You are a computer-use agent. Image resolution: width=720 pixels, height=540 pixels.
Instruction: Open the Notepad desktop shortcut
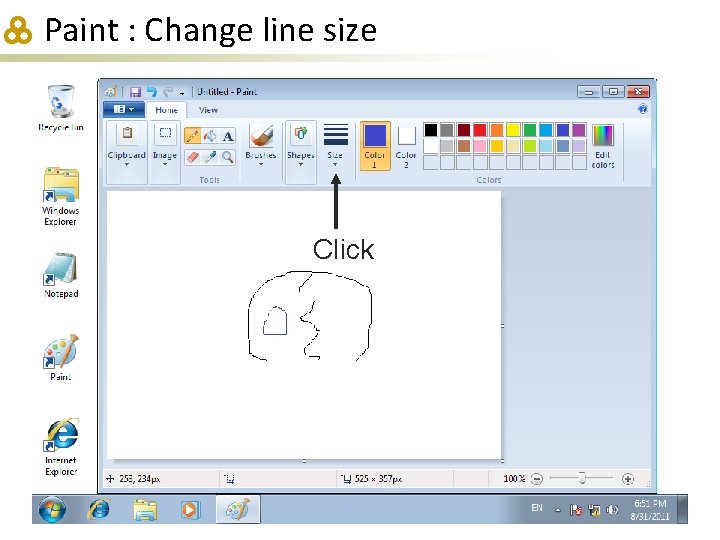click(x=61, y=276)
